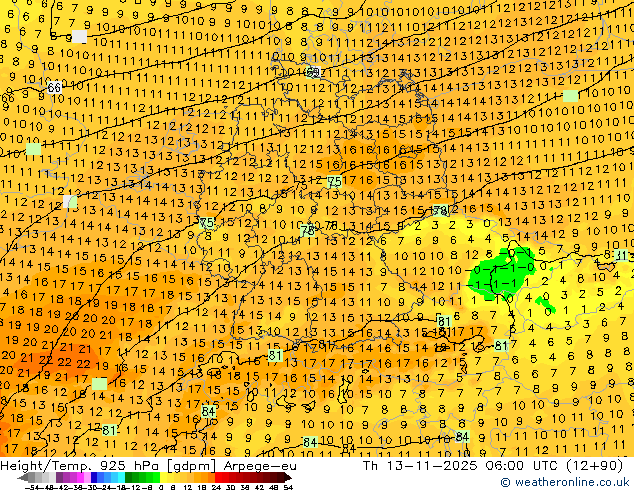Click the (12+90) forecast run label
Screen dimensions: 634x490
(592, 466)
